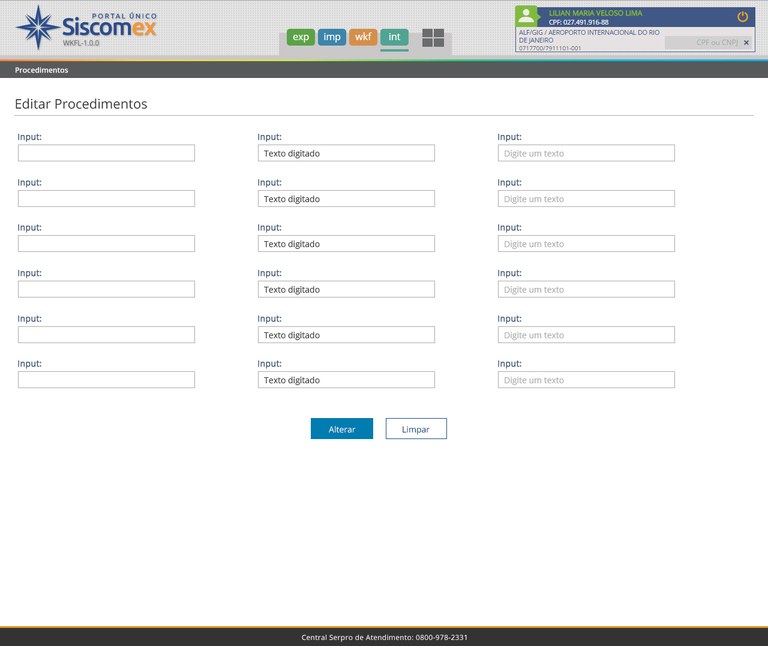Select the int module icon
The width and height of the screenshot is (768, 646).
tap(394, 37)
